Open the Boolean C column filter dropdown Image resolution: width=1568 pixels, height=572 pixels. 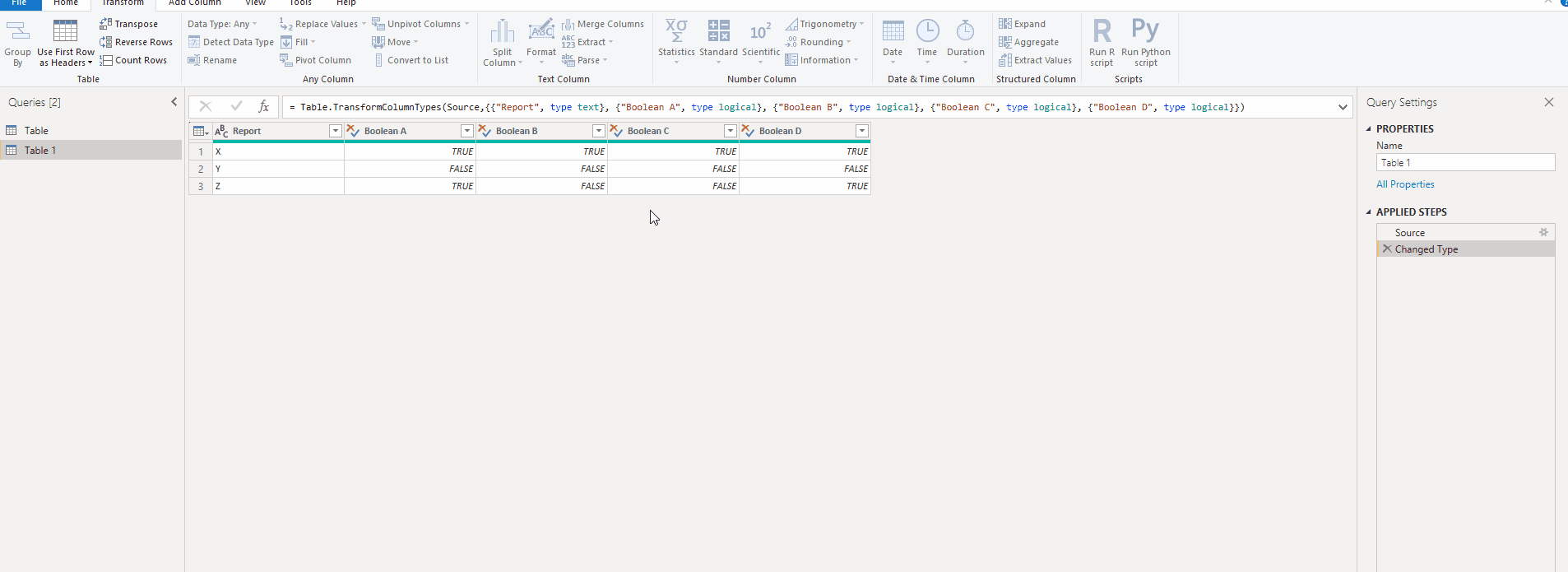(x=730, y=131)
